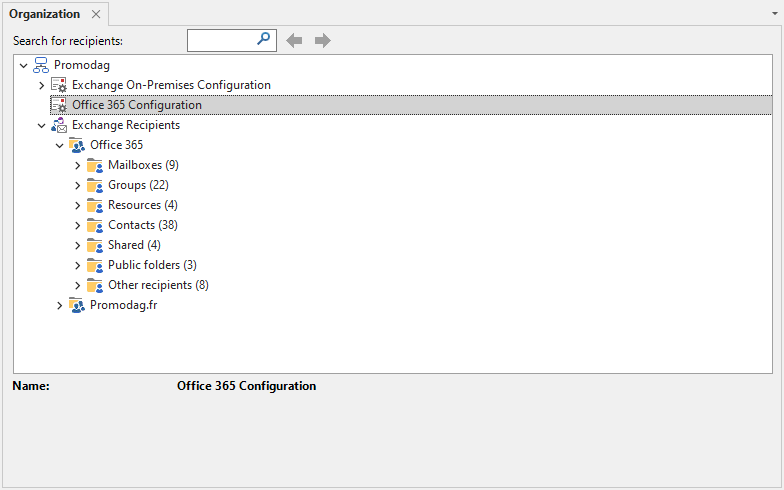784x490 pixels.
Task: Select the Office 365 tree label
Action: pos(116,145)
